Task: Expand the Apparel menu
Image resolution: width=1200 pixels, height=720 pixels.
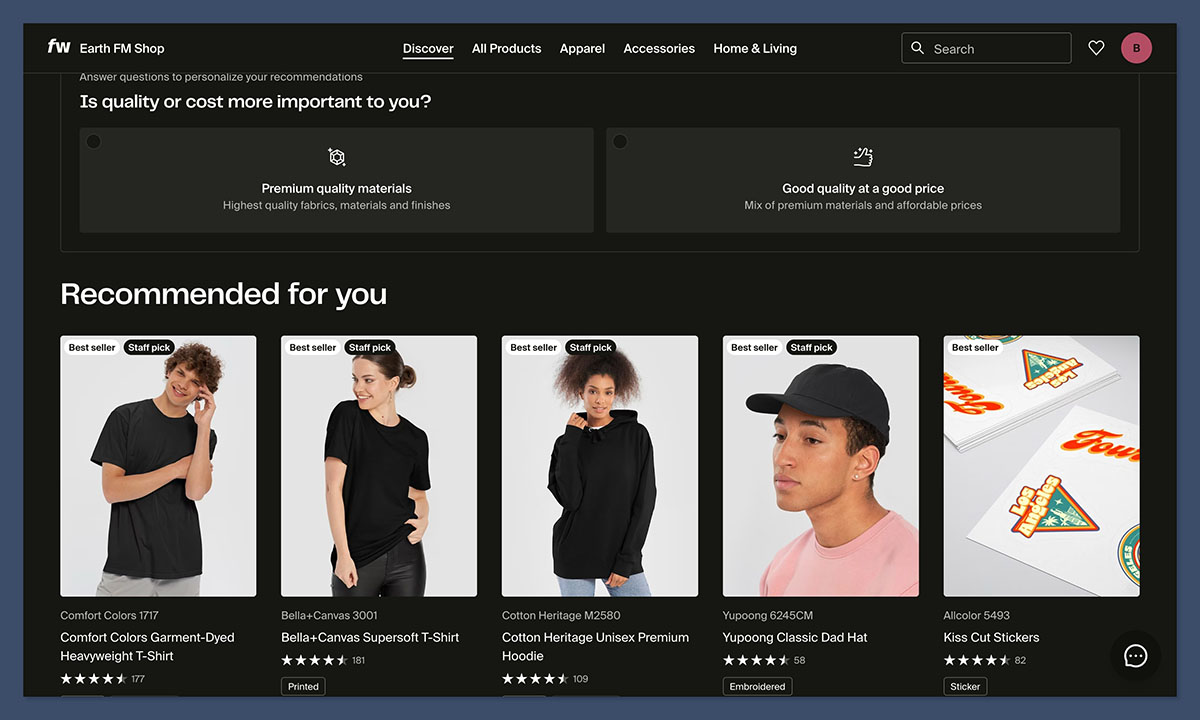Action: point(582,48)
